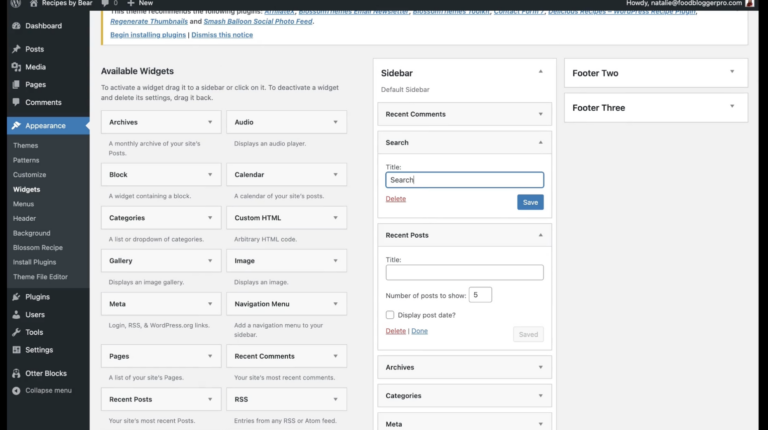Expand the RSS available widget
The width and height of the screenshot is (768, 430).
pos(336,399)
